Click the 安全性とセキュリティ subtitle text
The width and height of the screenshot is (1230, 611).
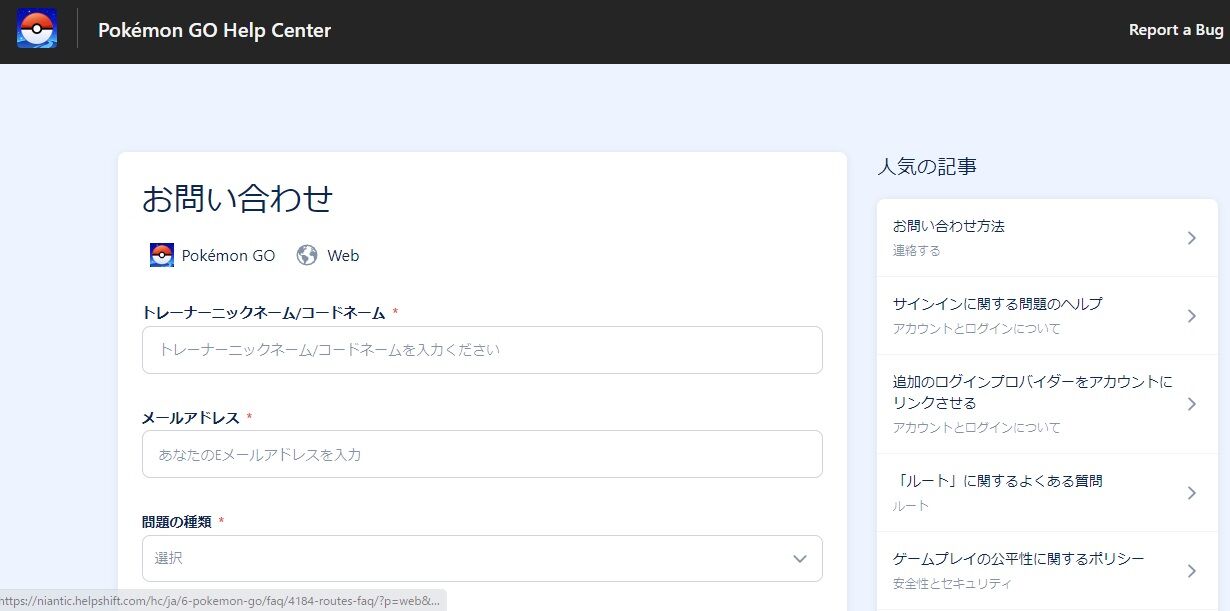[x=952, y=583]
